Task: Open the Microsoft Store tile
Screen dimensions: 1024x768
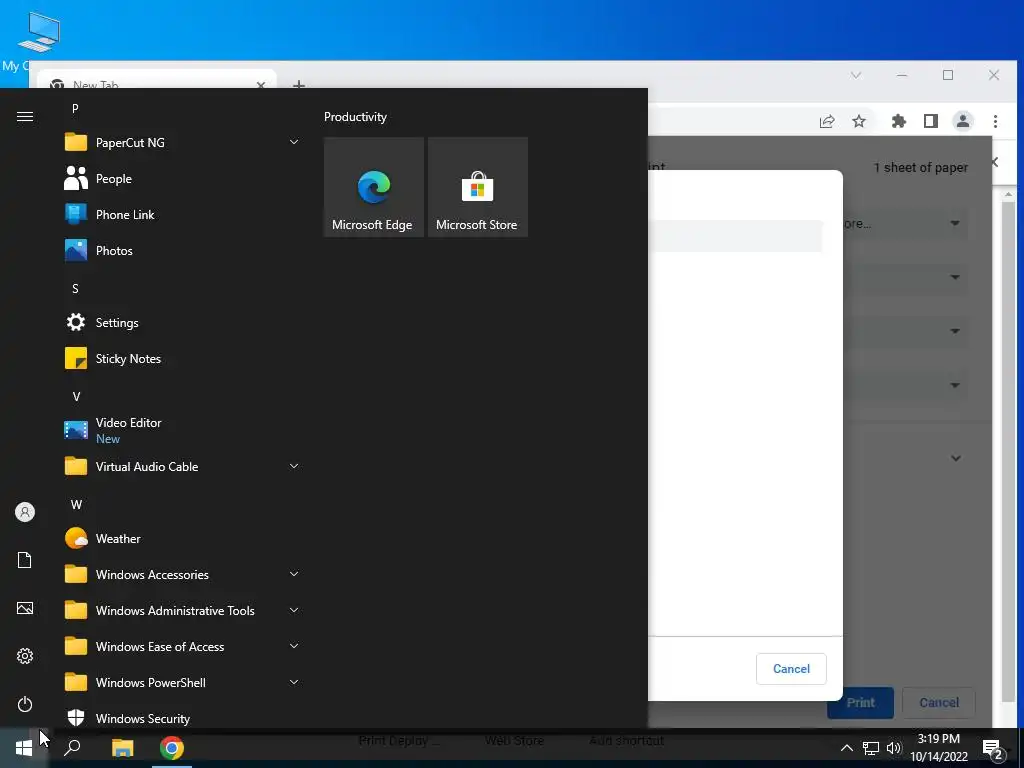Action: (477, 187)
